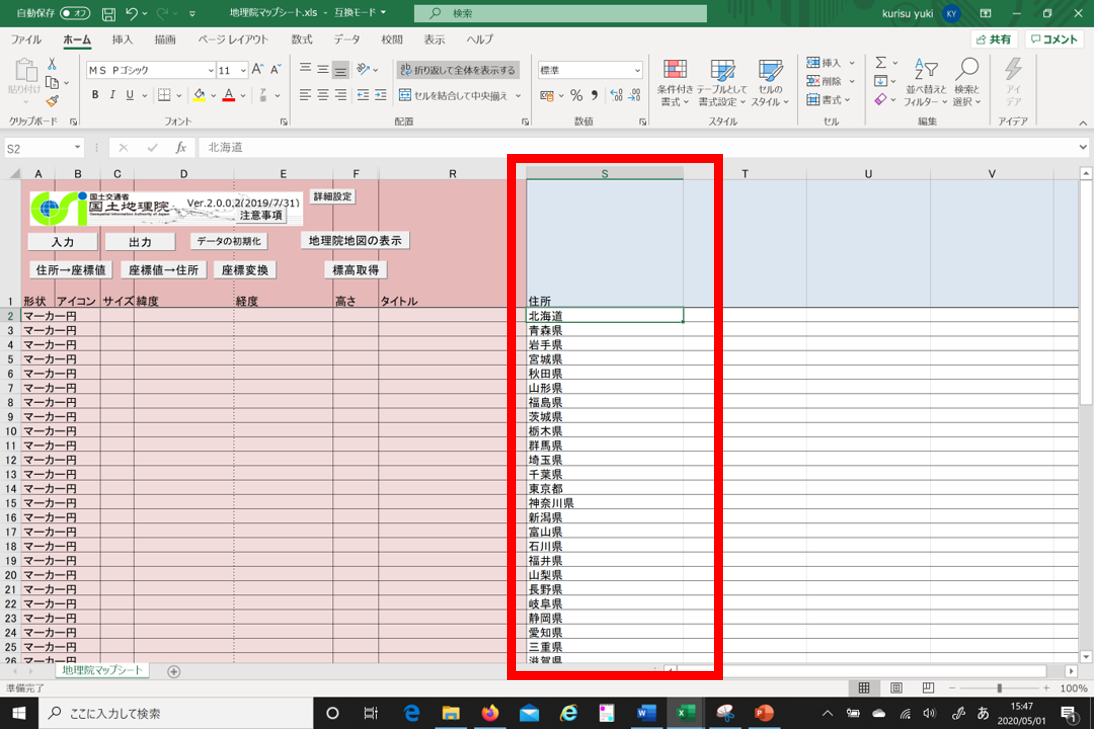Open Conditional Formatting menu

tap(675, 83)
